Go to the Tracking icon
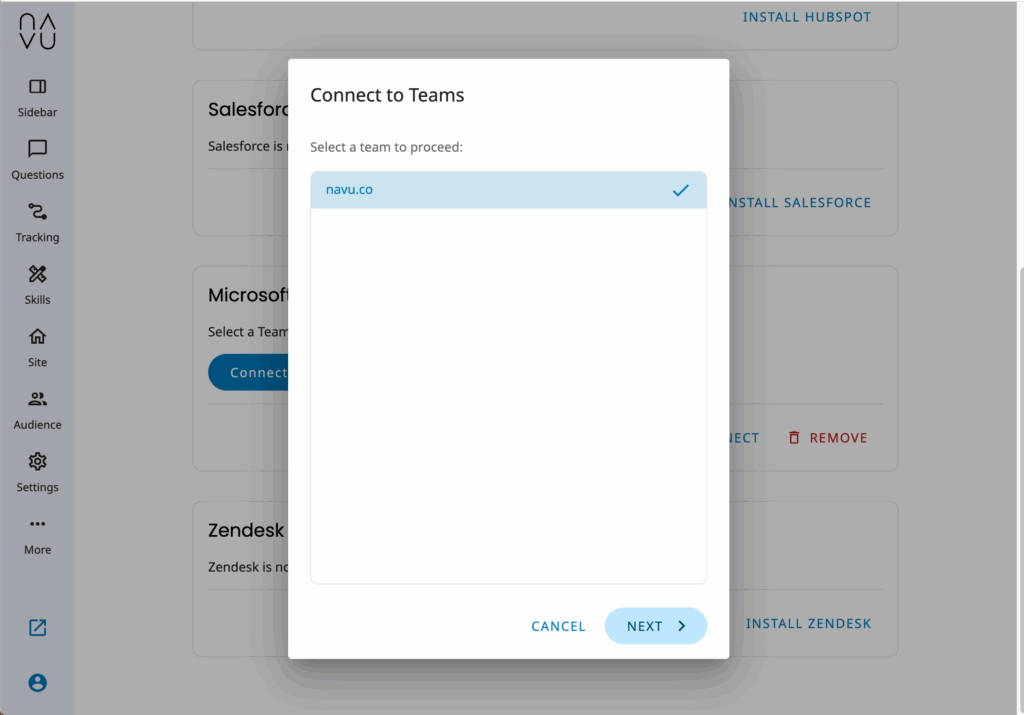1024x715 pixels. point(37,212)
